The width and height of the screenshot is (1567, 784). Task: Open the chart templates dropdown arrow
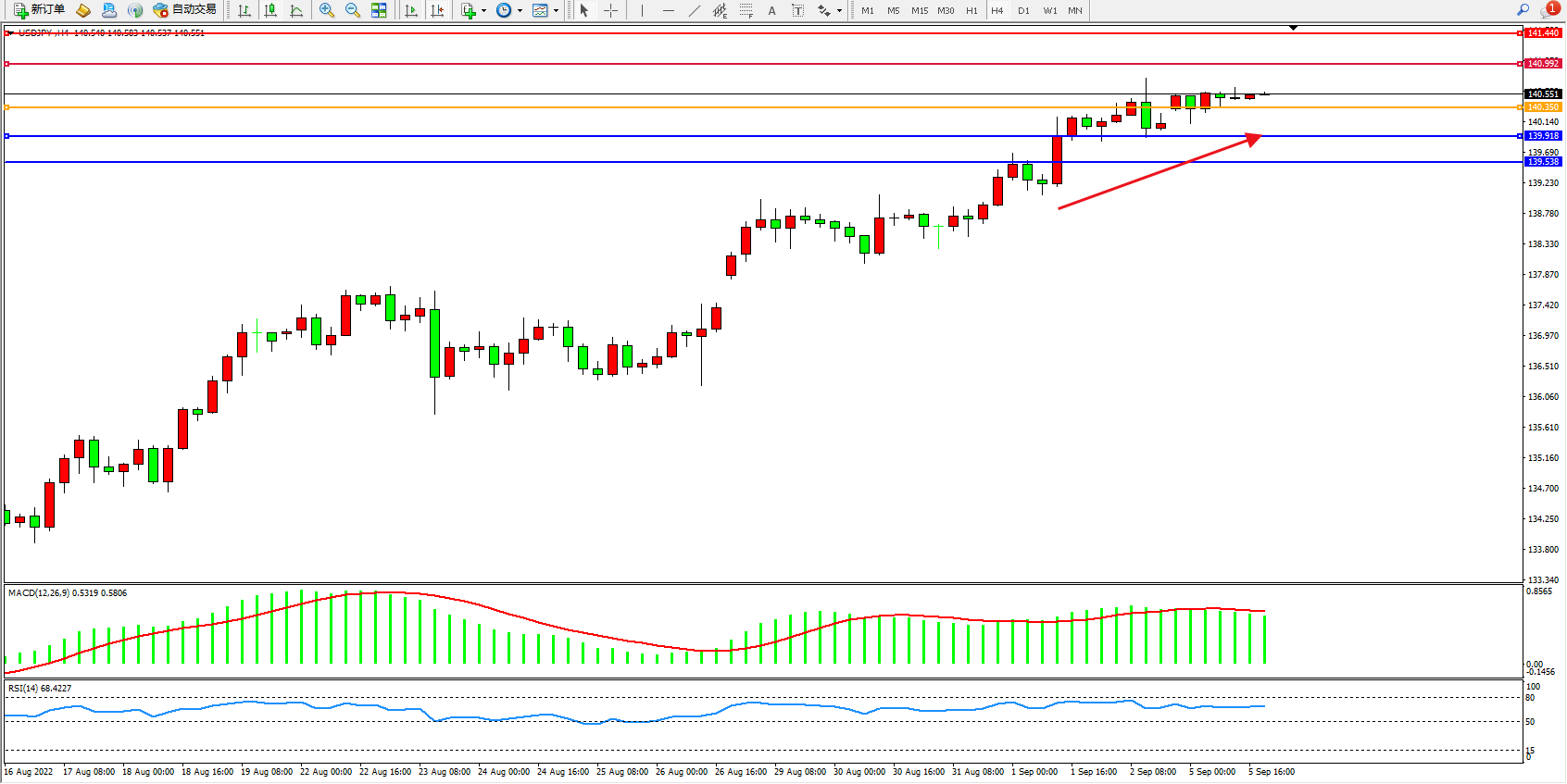pyautogui.click(x=556, y=11)
